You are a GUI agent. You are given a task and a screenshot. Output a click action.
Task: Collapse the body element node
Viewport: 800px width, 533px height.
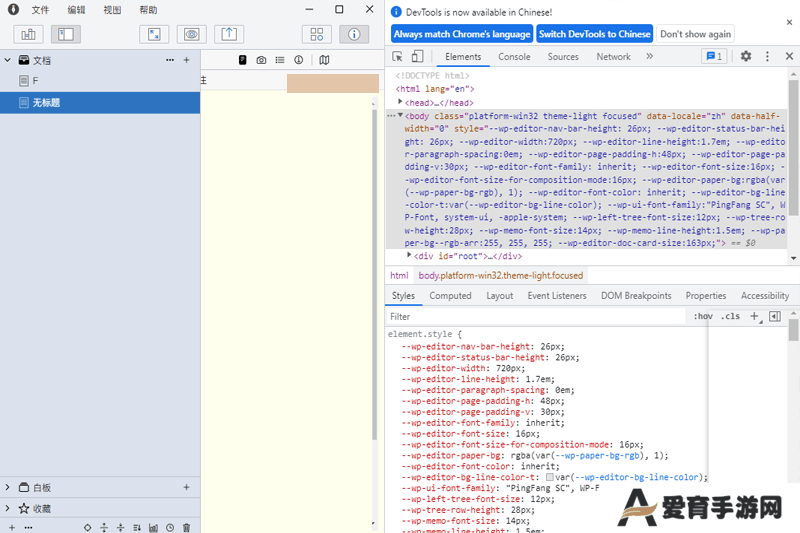coord(400,115)
